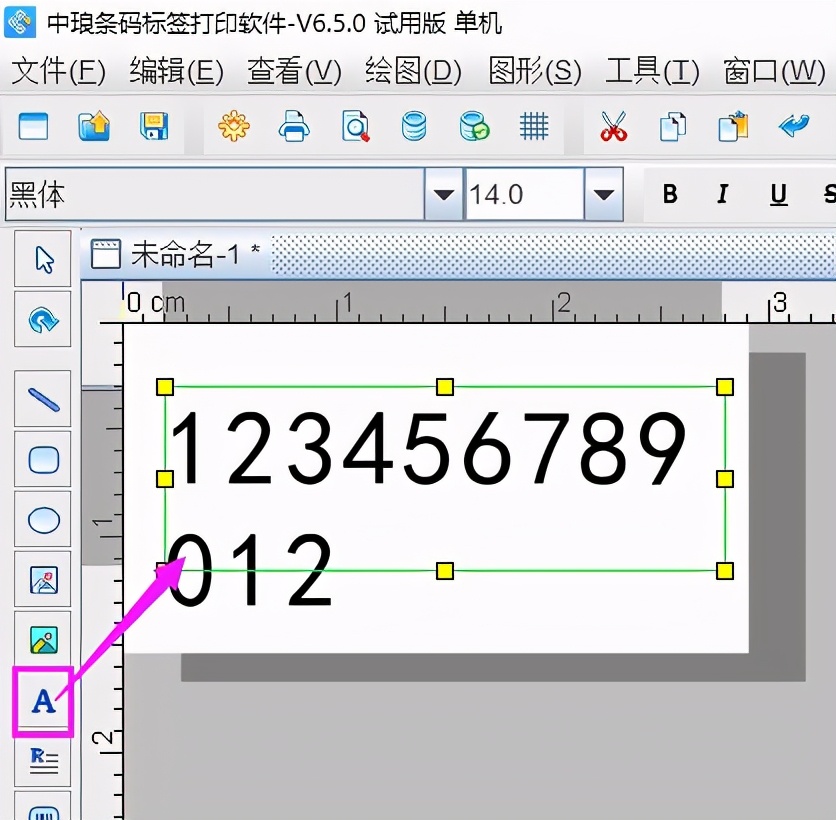Click the New label document icon
The width and height of the screenshot is (836, 820).
coord(33,127)
